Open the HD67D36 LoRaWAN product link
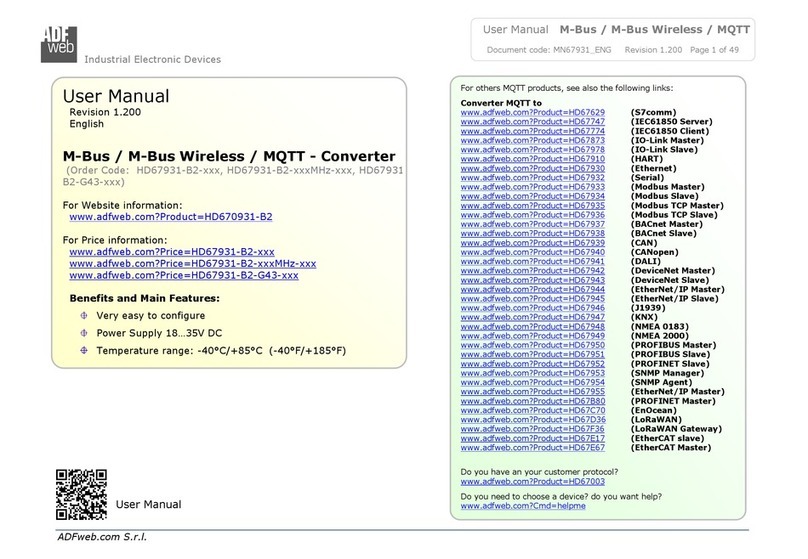808x559 pixels. [533, 419]
